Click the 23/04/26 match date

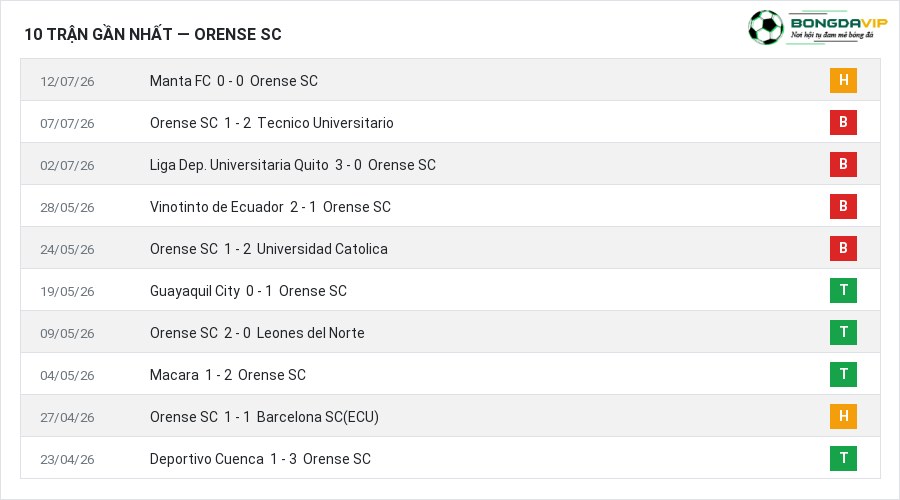(x=67, y=459)
